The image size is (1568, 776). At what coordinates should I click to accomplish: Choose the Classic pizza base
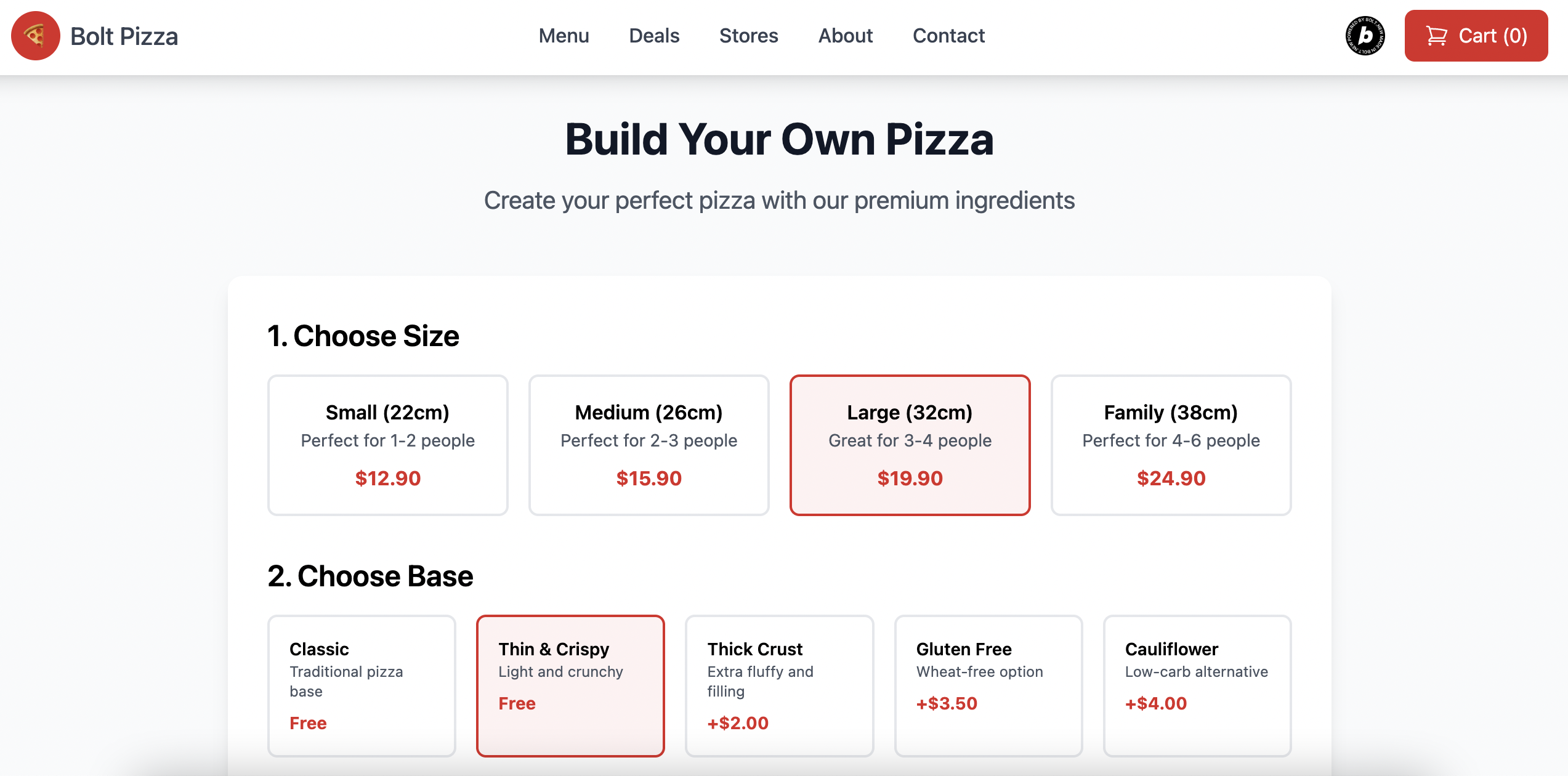tap(362, 685)
